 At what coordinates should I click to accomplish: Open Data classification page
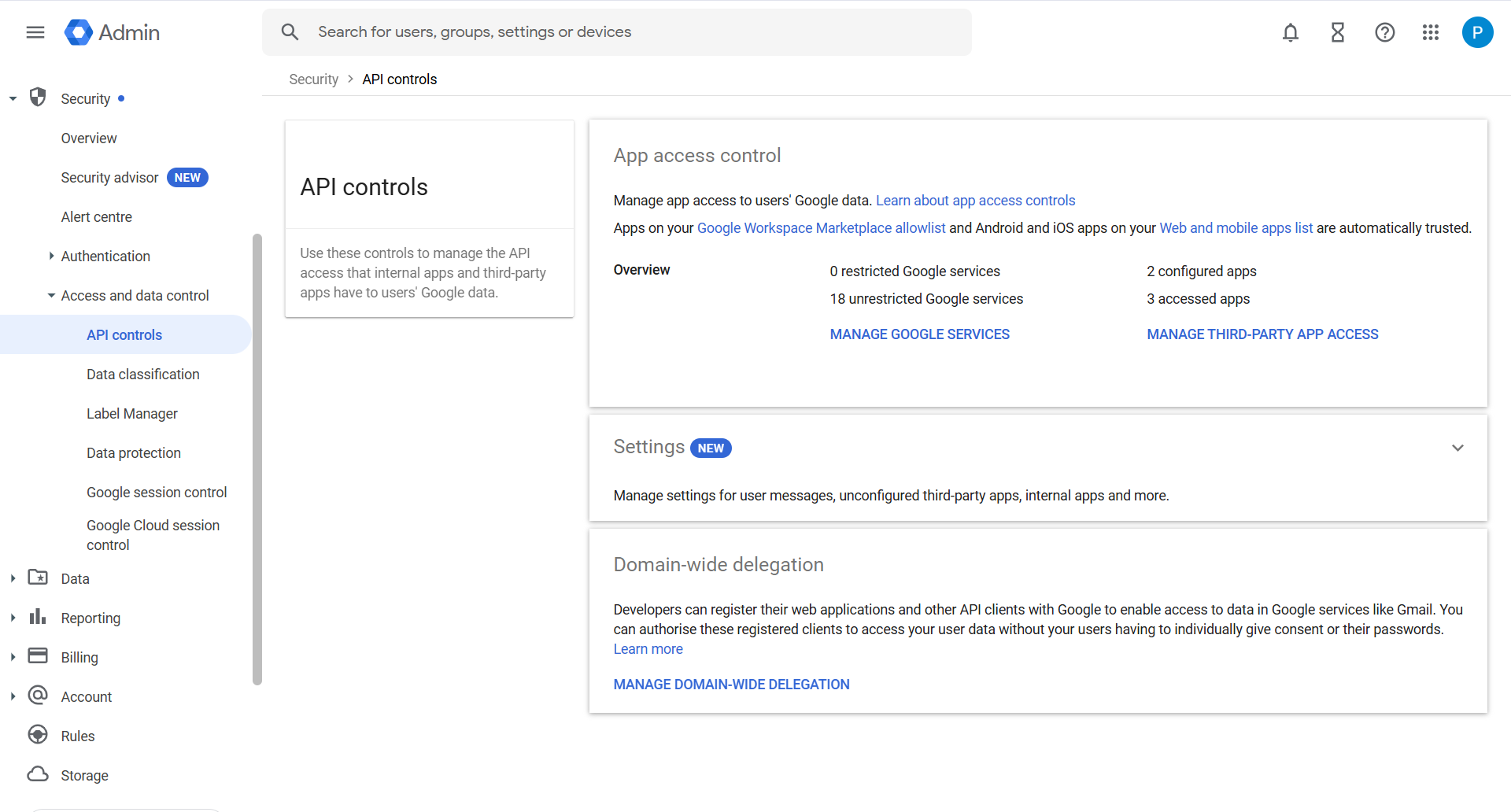pyautogui.click(x=142, y=375)
